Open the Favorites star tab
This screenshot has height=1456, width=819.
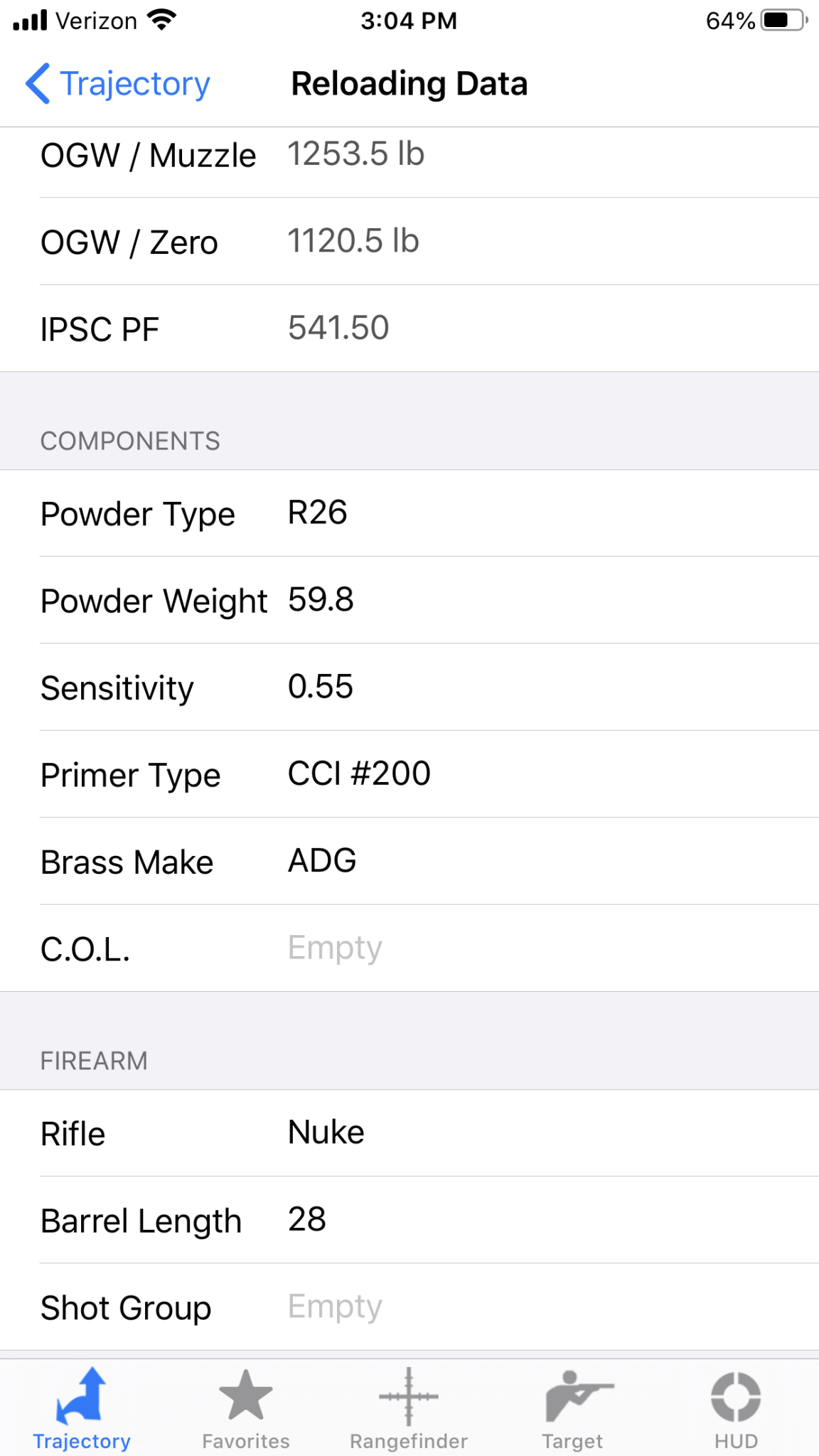[245, 1396]
